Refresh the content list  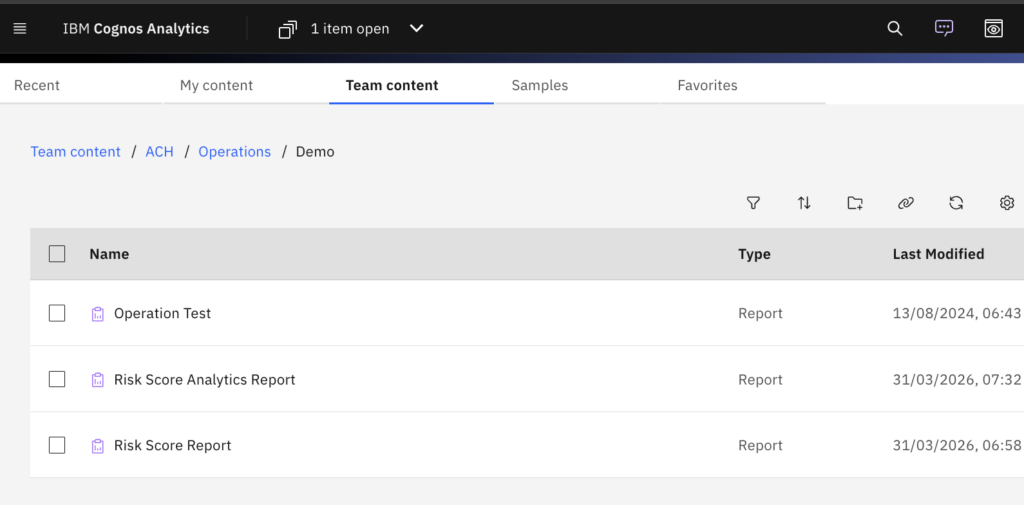pos(956,203)
